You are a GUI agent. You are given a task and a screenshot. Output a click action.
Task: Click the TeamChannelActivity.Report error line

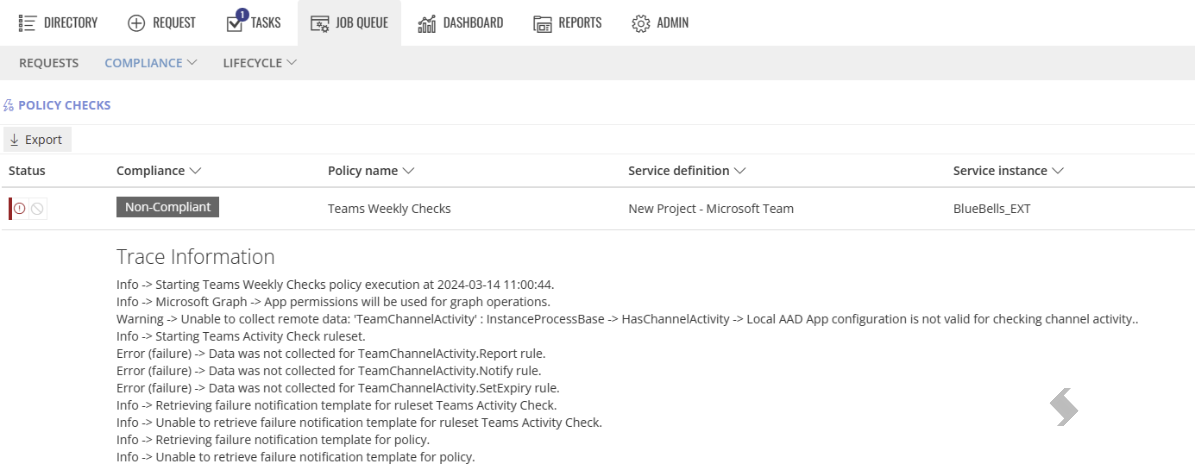click(x=331, y=354)
